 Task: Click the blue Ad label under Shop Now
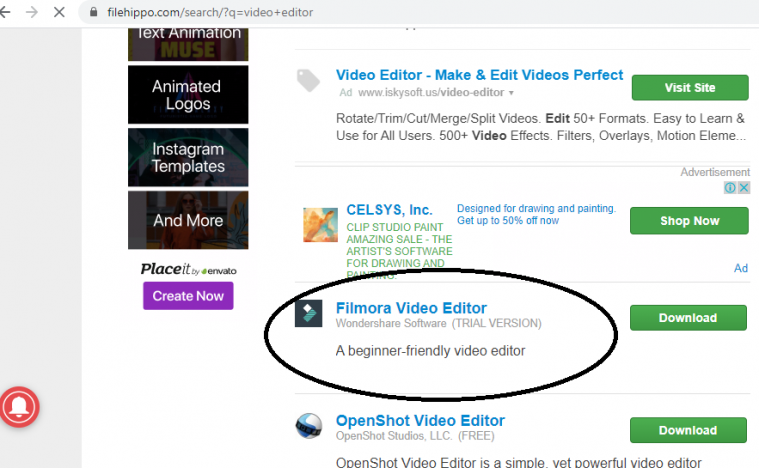pos(741,268)
